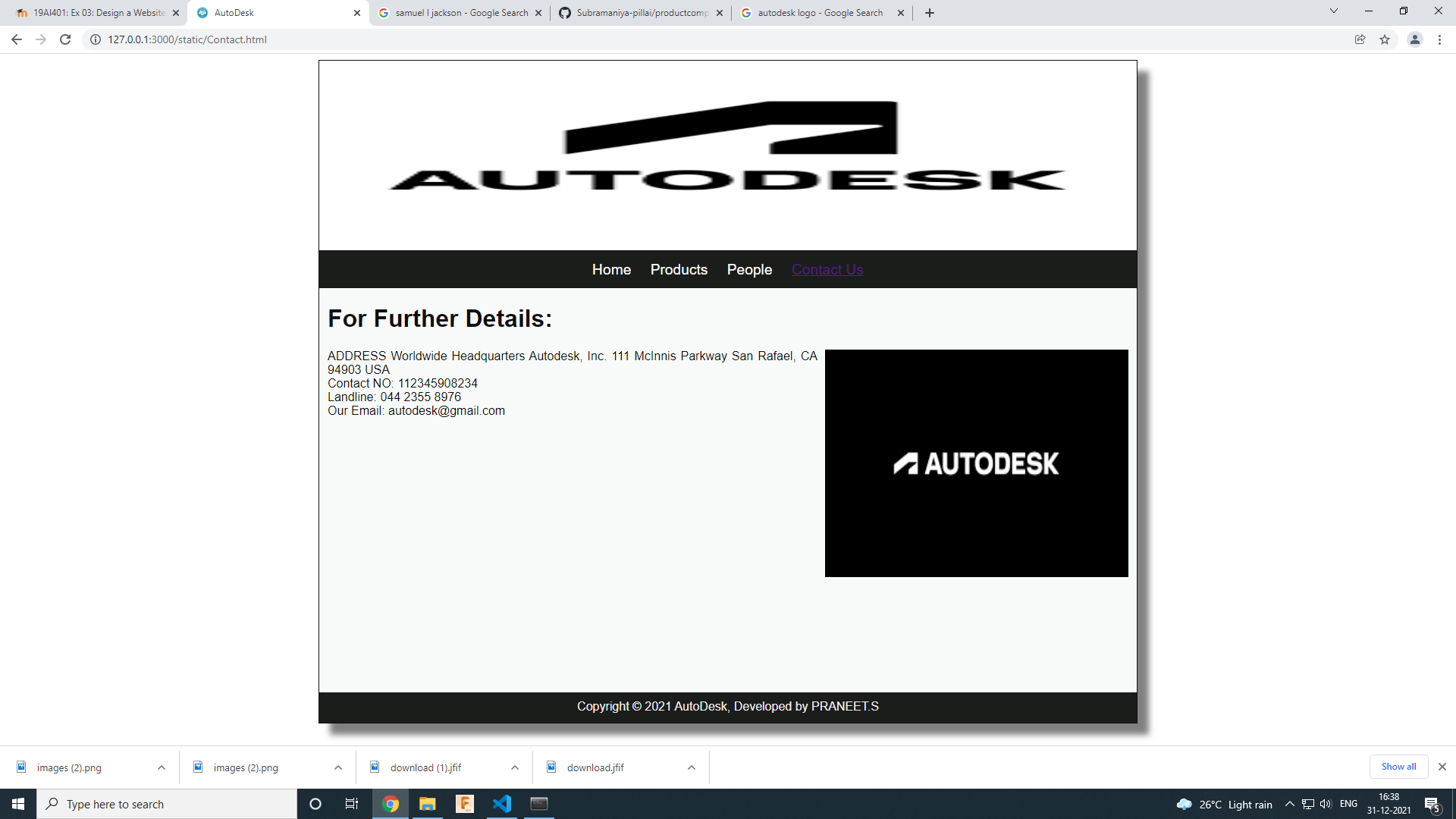Click the black Autodesk logo image
Screen dimensions: 1456x819
click(x=976, y=463)
